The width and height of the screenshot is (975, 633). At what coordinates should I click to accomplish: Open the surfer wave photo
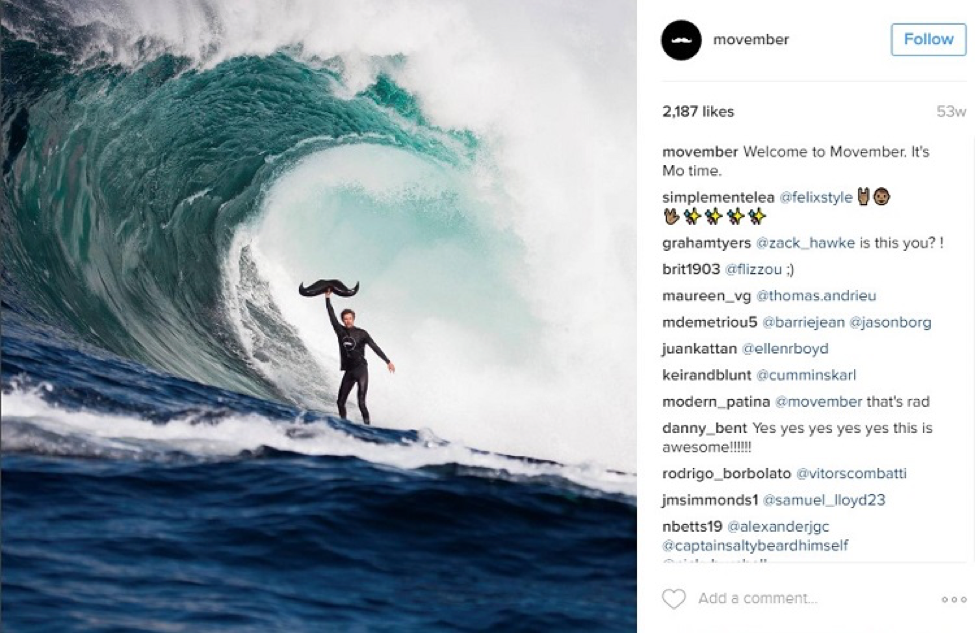point(318,316)
